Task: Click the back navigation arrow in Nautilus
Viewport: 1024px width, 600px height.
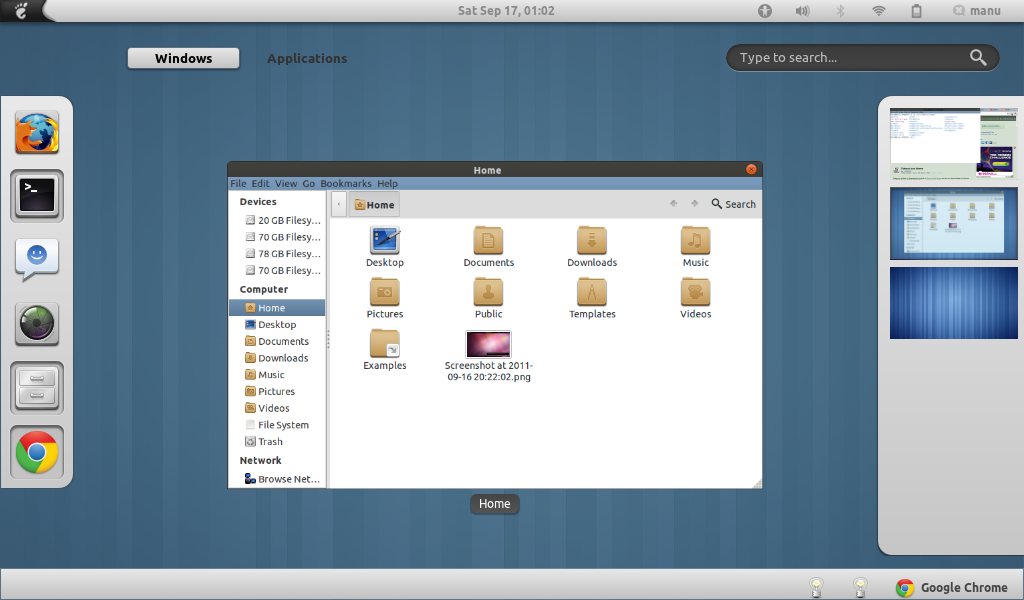Action: tap(673, 204)
